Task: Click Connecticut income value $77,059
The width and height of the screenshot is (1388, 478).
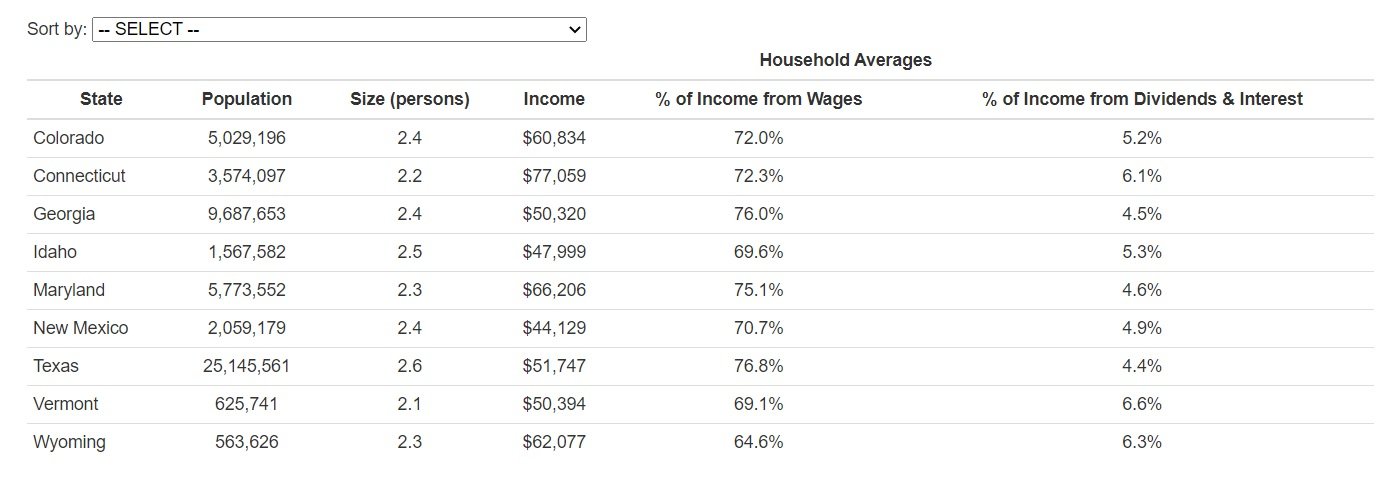Action: [554, 176]
